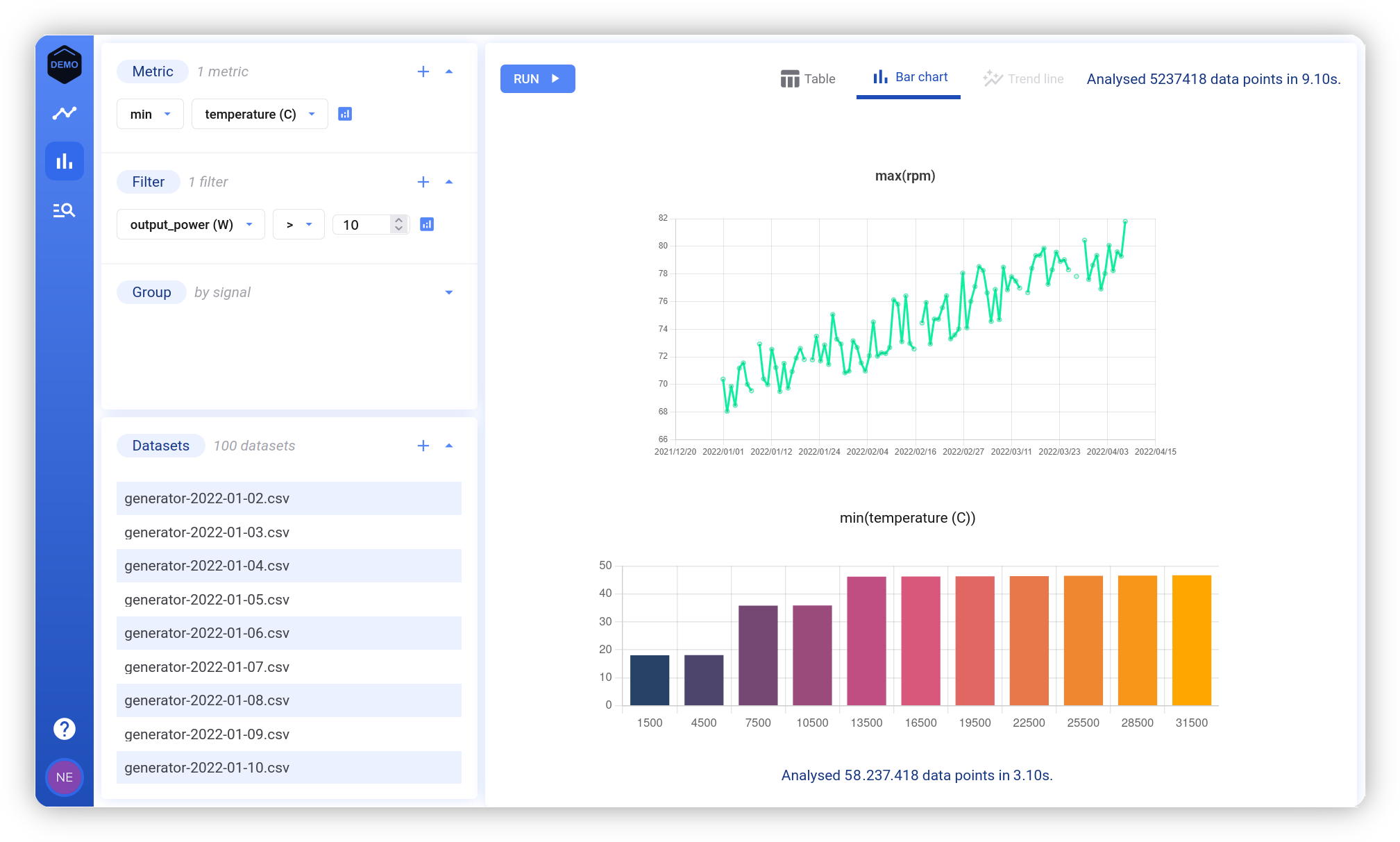
Task: Add a new metric with the plus button
Action: (x=423, y=71)
